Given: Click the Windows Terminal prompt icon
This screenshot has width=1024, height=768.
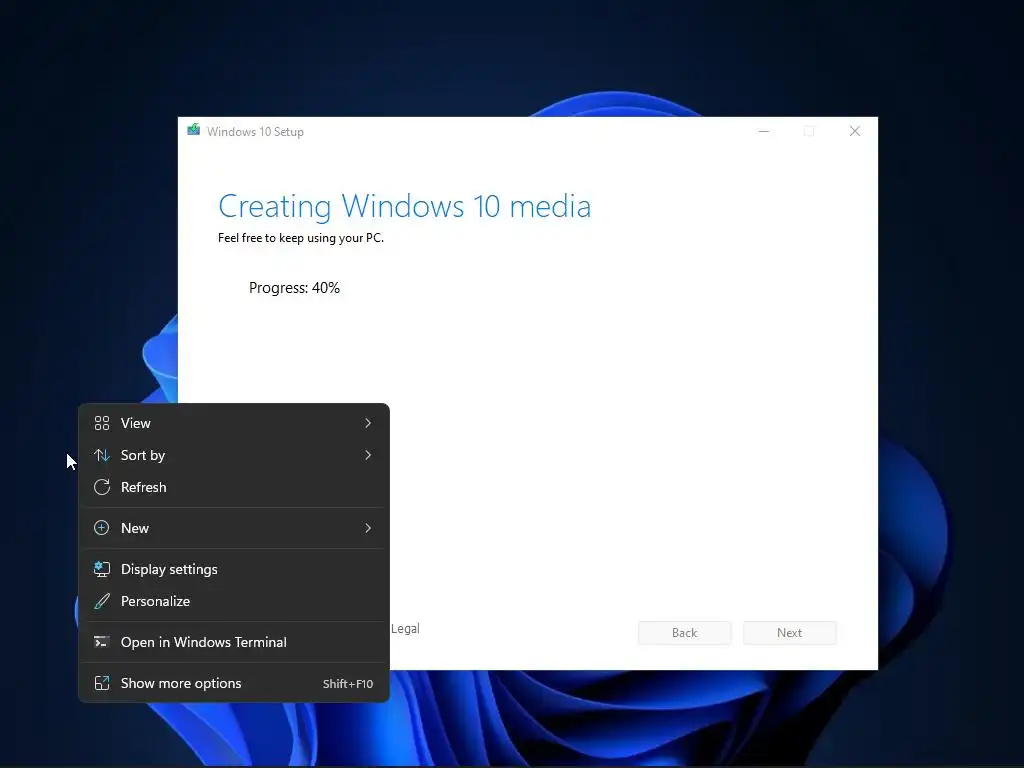Looking at the screenshot, I should (x=102, y=642).
